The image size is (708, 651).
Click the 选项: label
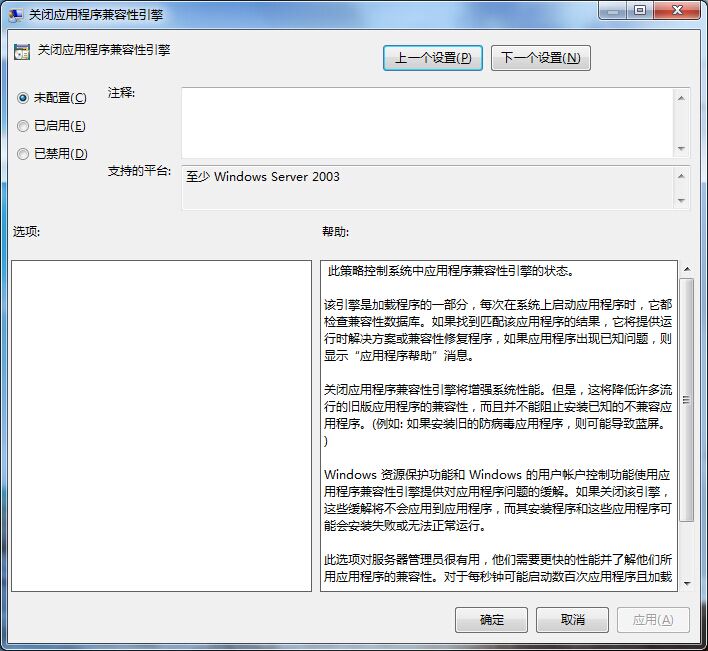[x=26, y=232]
